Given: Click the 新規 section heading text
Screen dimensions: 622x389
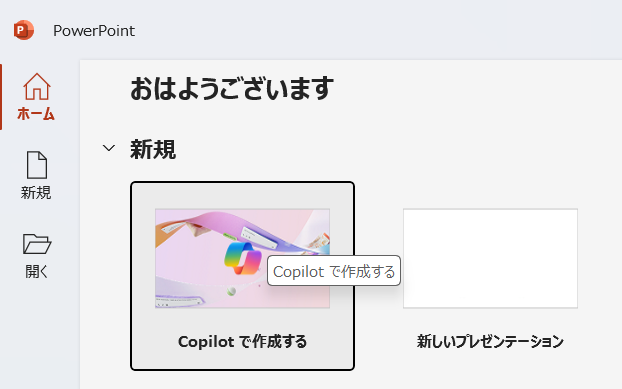Looking at the screenshot, I should coord(153,149).
